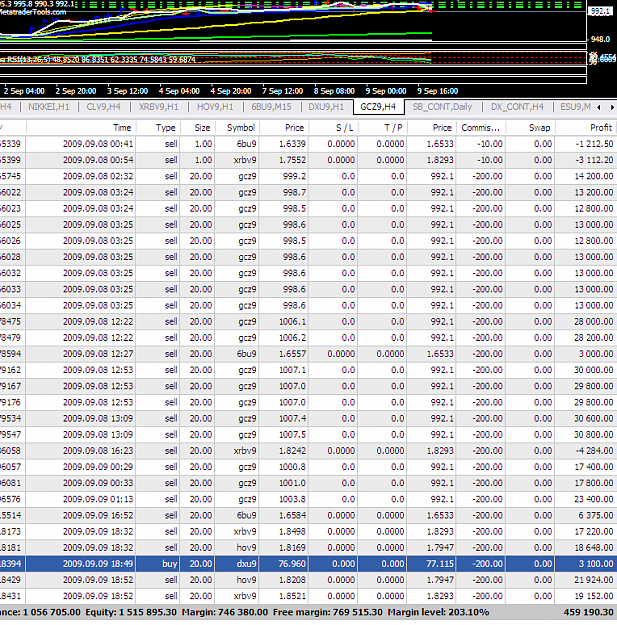Click the 2 Sep 20:00 time axis label

tap(76, 91)
